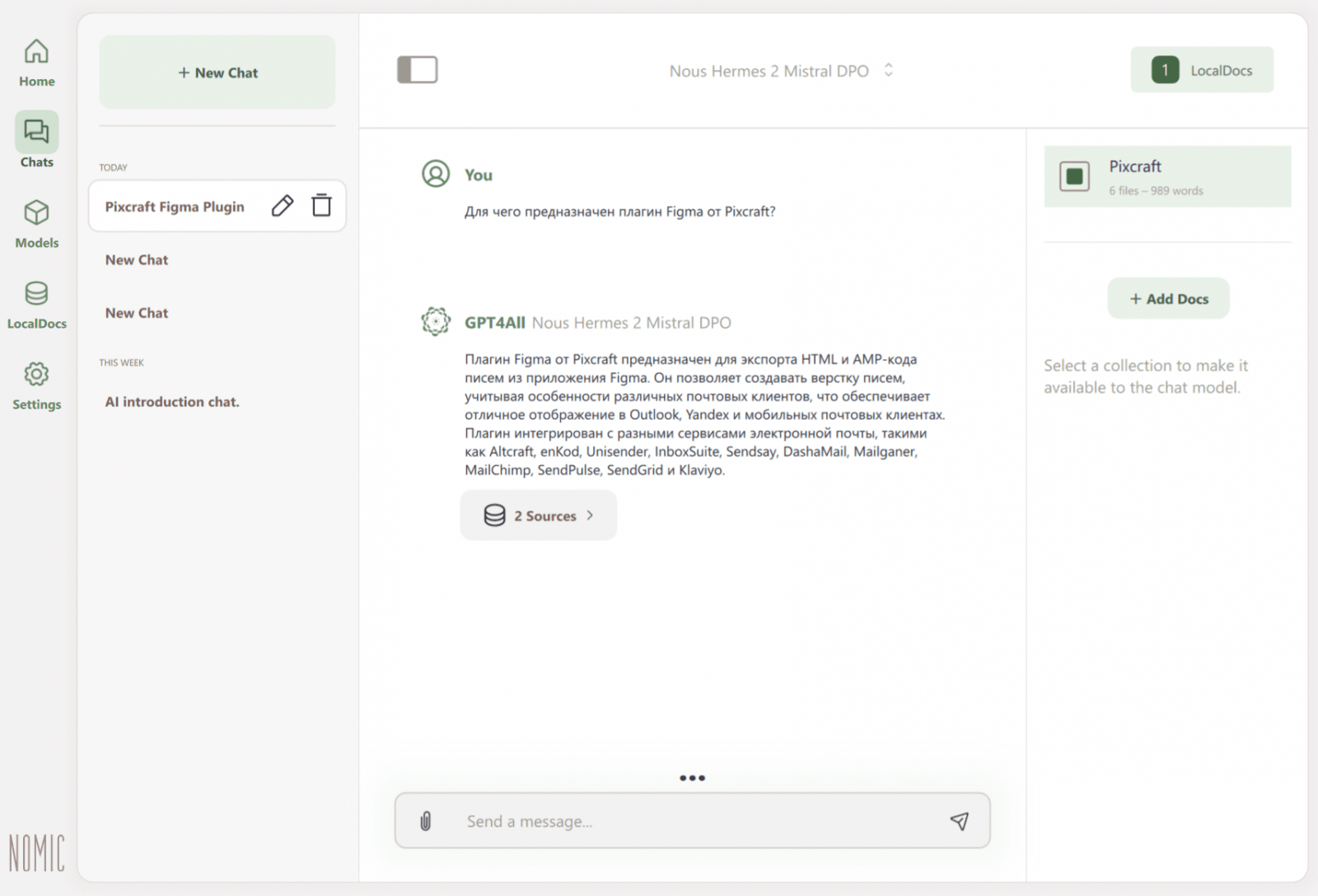The width and height of the screenshot is (1318, 896).
Task: Click the pencil icon to rename the chat
Action: click(282, 206)
